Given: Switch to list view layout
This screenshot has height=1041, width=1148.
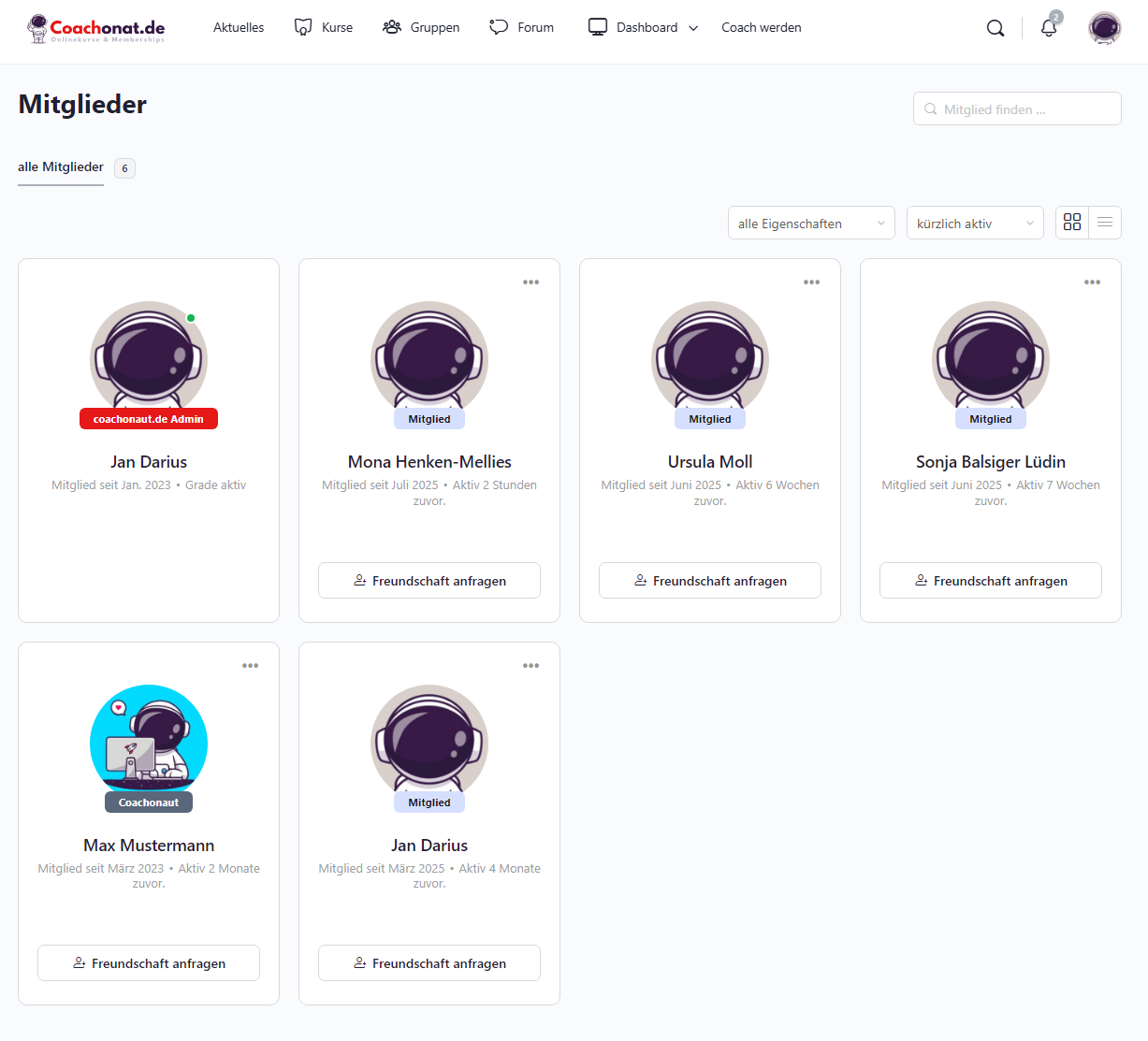Looking at the screenshot, I should pos(1105,223).
